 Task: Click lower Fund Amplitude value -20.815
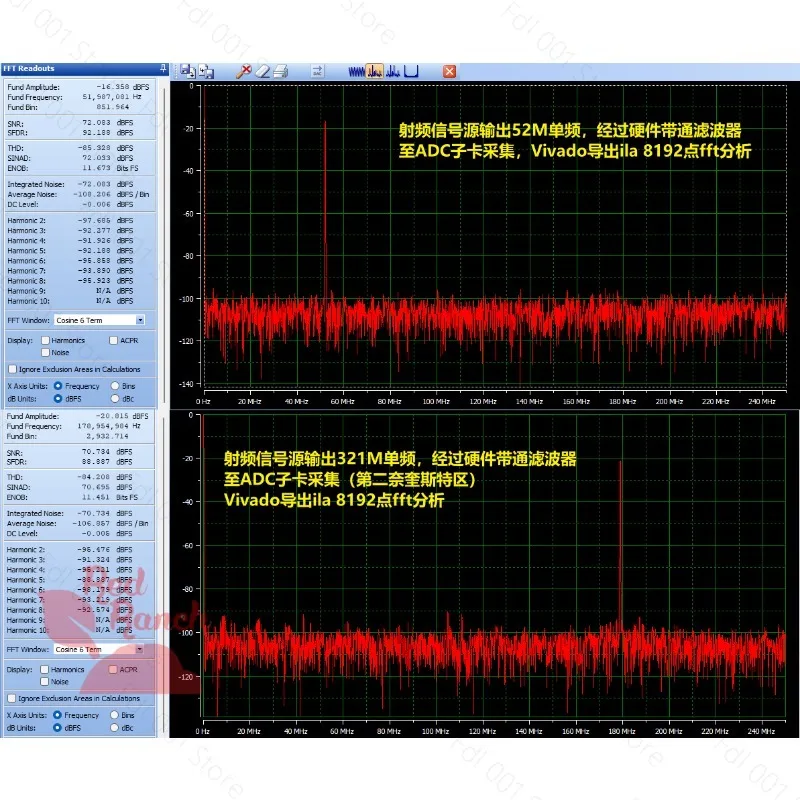click(x=112, y=416)
